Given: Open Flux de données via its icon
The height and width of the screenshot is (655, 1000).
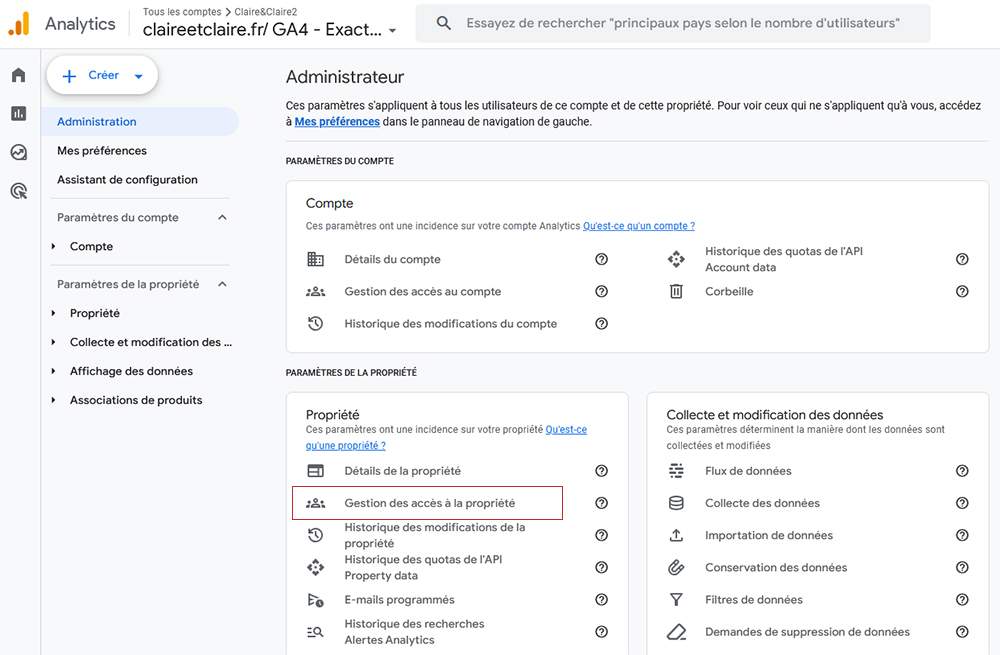Looking at the screenshot, I should coord(676,470).
